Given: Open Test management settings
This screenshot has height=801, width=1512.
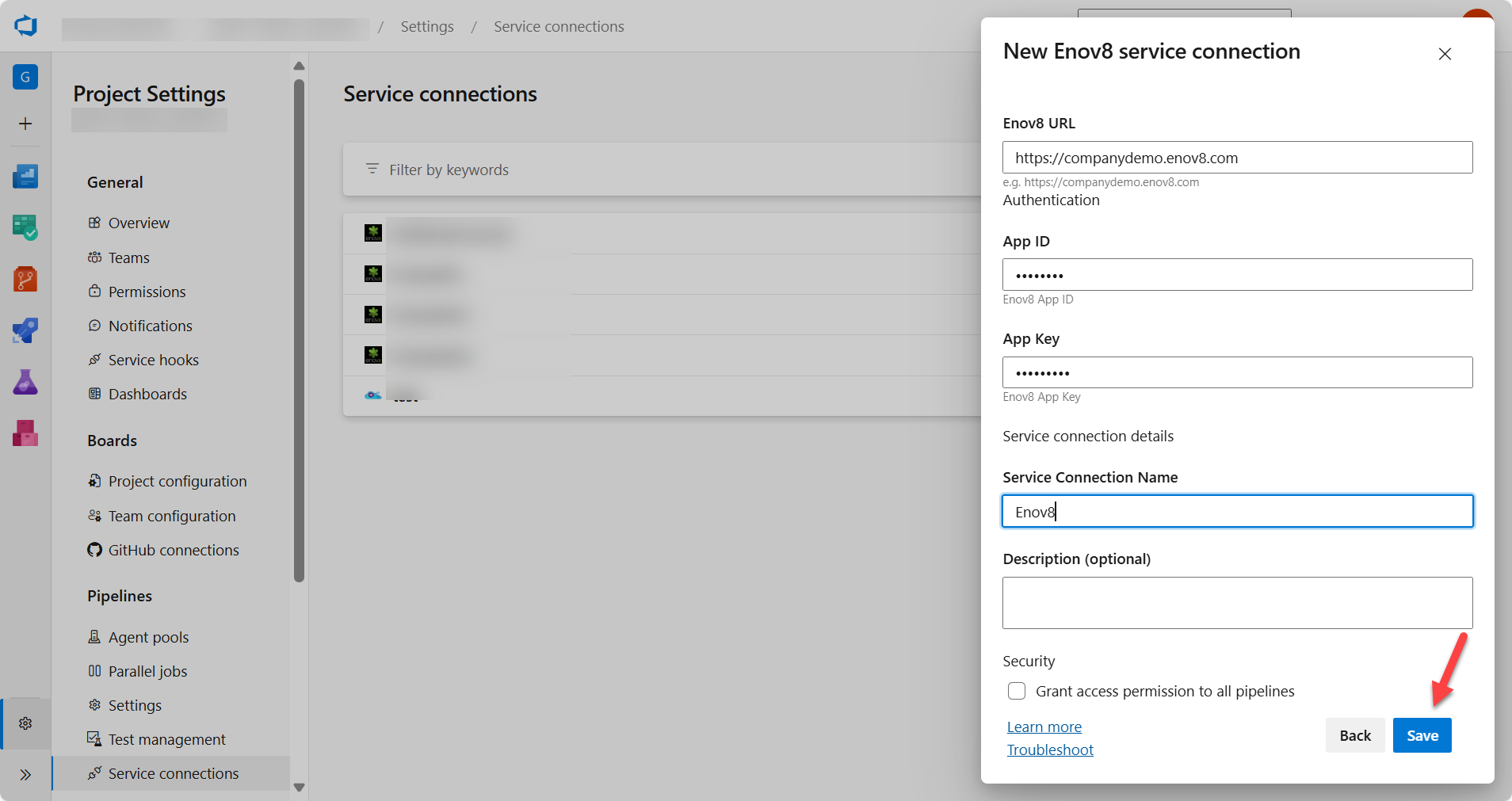Looking at the screenshot, I should click(x=167, y=739).
